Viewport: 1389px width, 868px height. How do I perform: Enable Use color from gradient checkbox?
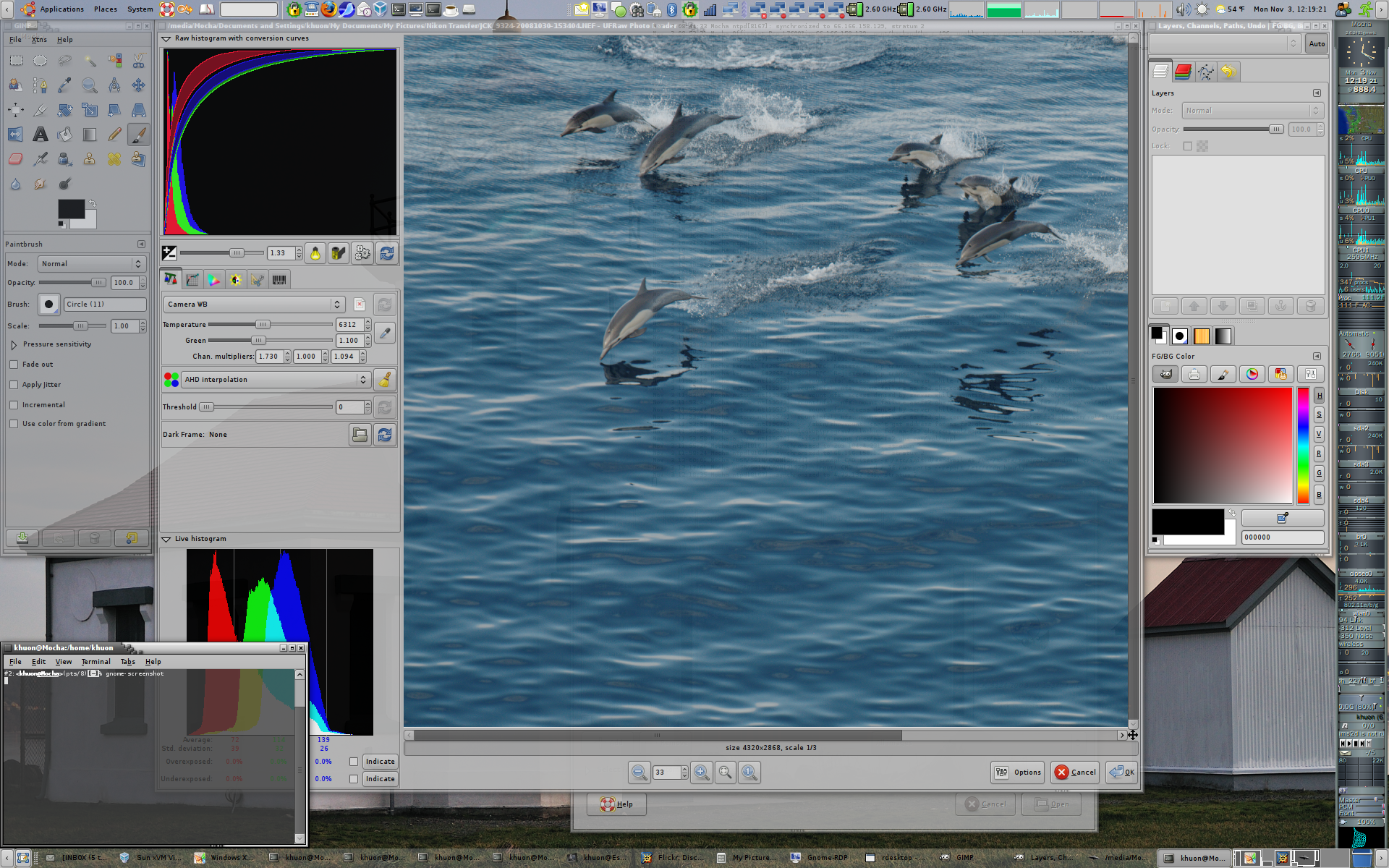pos(14,424)
